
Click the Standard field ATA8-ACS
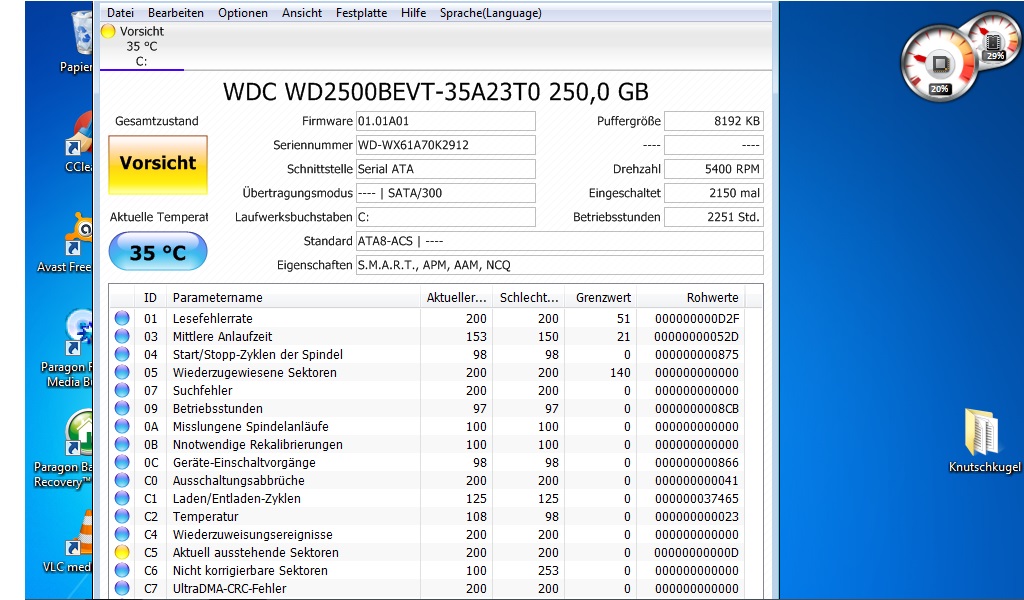click(560, 241)
